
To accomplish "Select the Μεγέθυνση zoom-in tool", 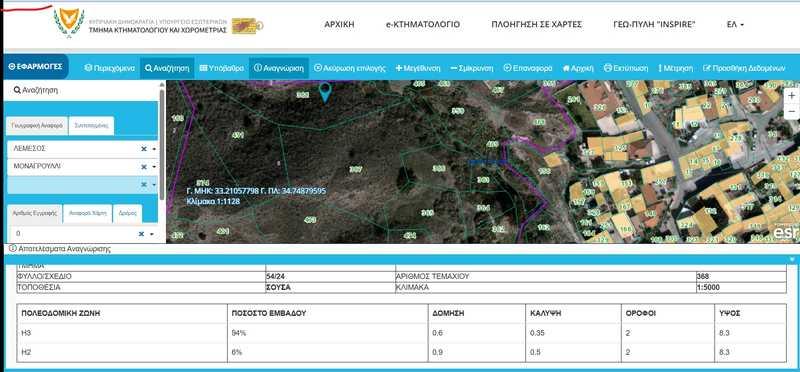I will (x=417, y=68).
